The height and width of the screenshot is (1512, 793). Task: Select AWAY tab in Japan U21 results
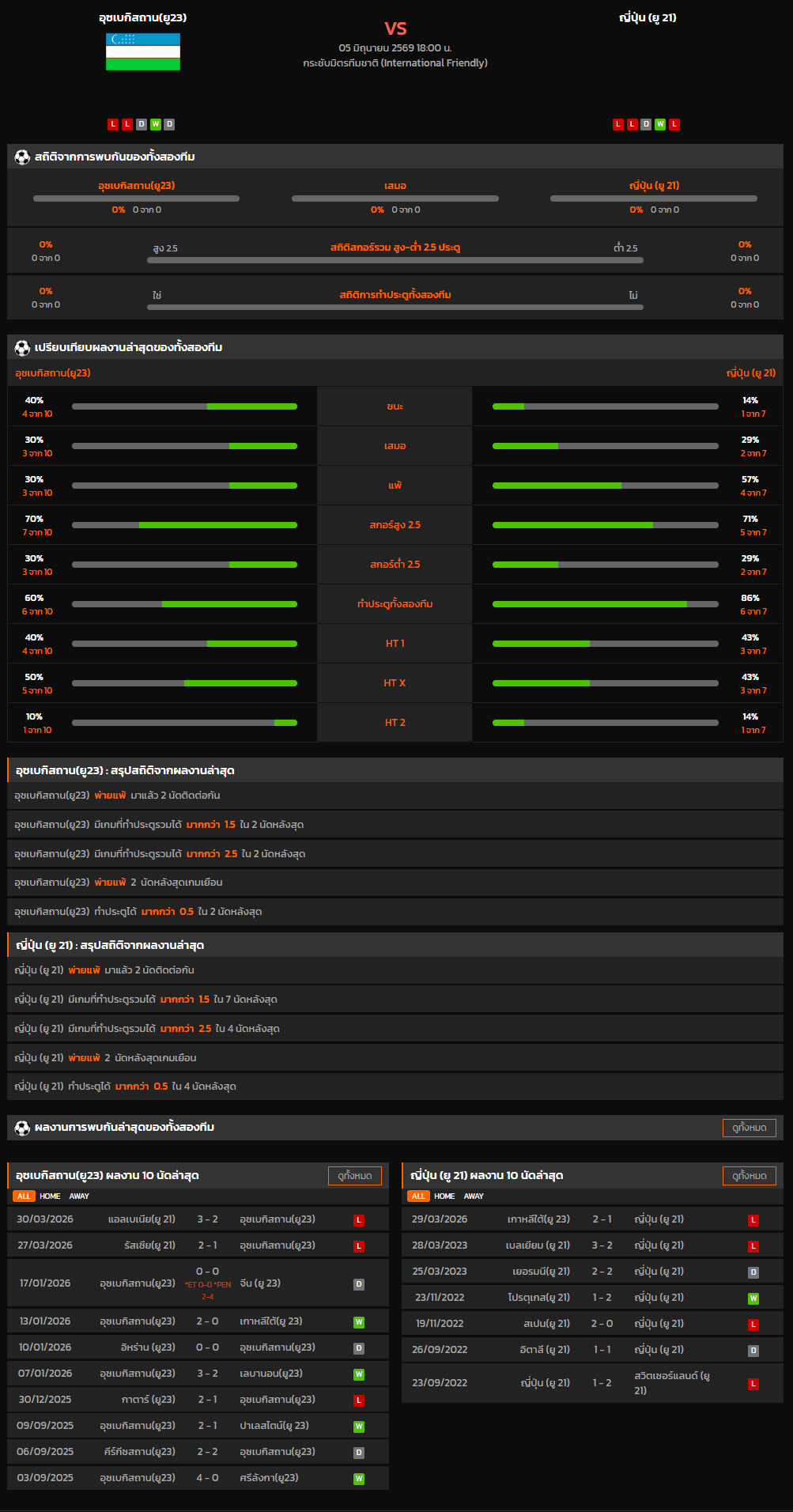pos(474,1196)
